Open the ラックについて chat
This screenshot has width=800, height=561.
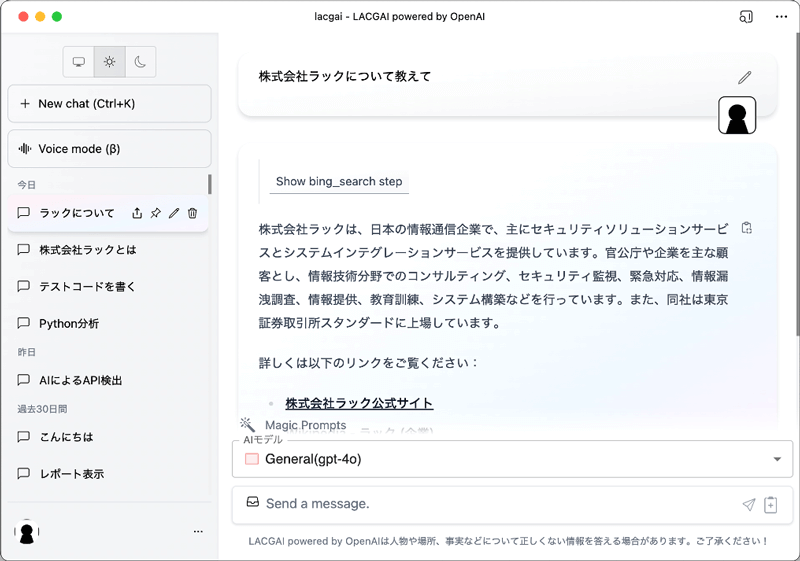(77, 213)
